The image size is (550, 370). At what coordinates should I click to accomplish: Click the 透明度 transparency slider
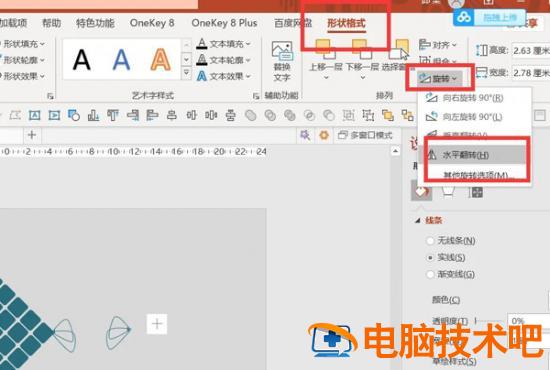(489, 321)
